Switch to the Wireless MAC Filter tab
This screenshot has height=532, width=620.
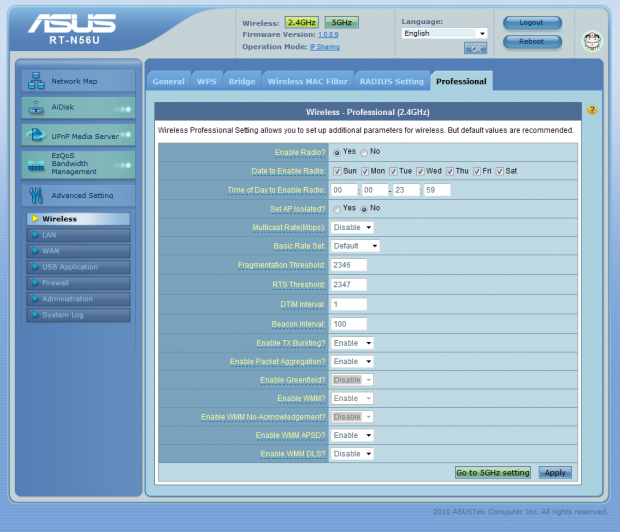[x=308, y=81]
